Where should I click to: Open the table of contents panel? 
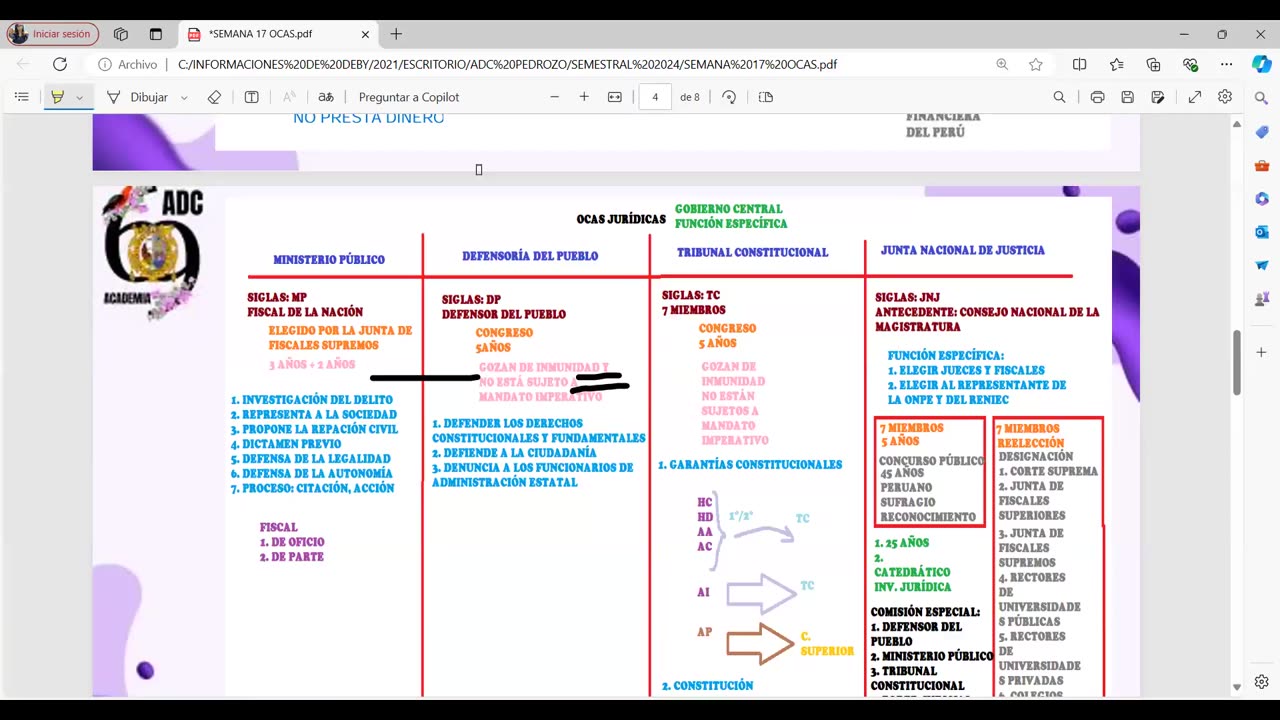pyautogui.click(x=21, y=97)
